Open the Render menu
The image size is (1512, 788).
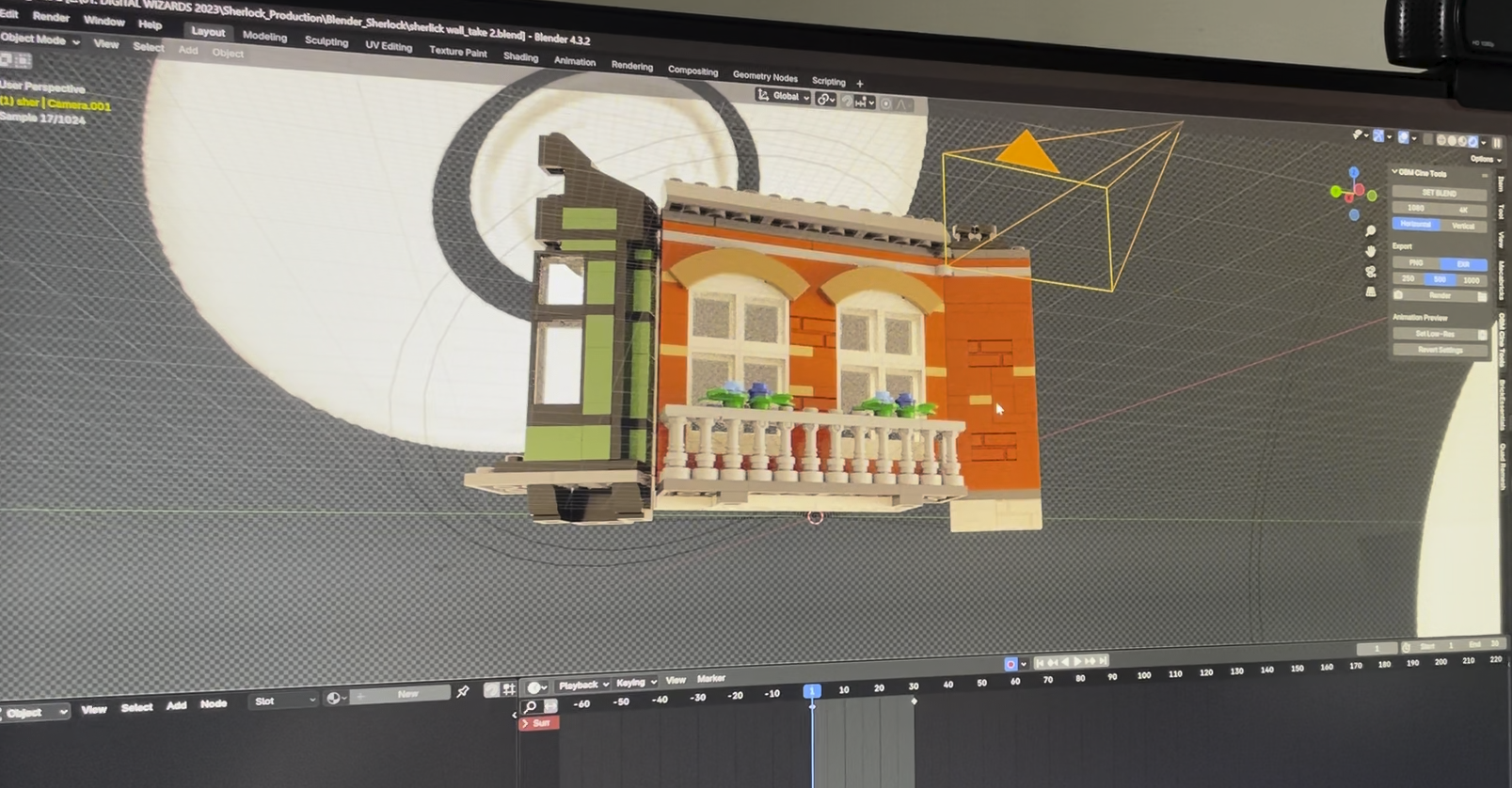tap(50, 17)
